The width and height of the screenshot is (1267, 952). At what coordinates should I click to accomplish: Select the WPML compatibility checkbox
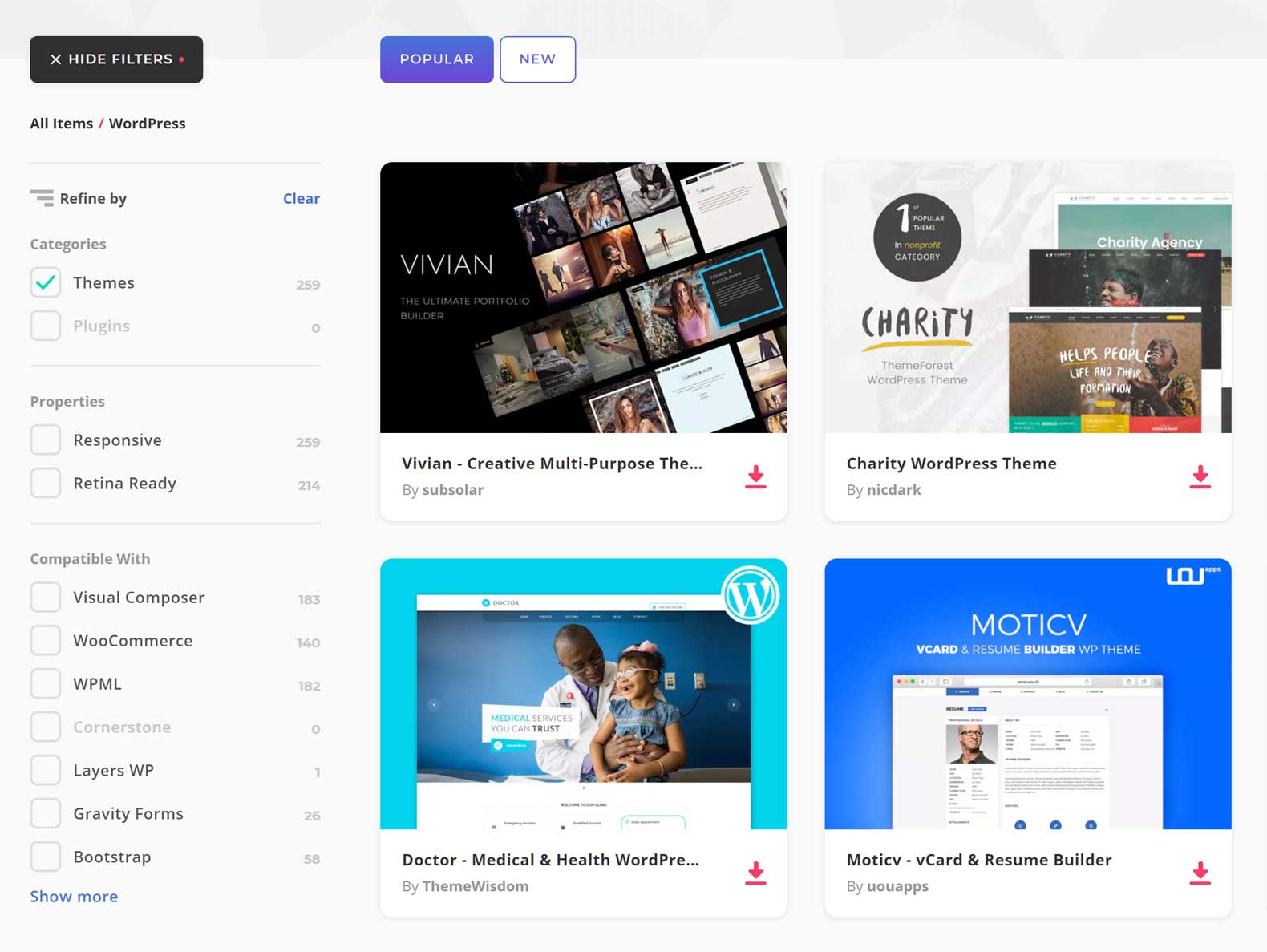46,683
